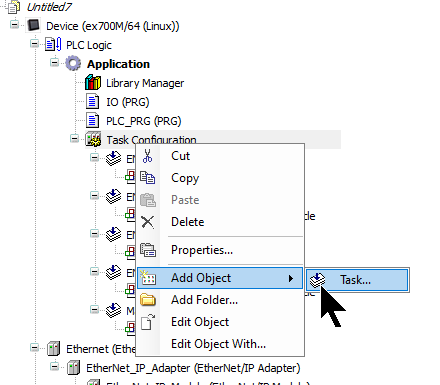Choose Delete from the context menu
This screenshot has width=440, height=385.
click(x=220, y=222)
